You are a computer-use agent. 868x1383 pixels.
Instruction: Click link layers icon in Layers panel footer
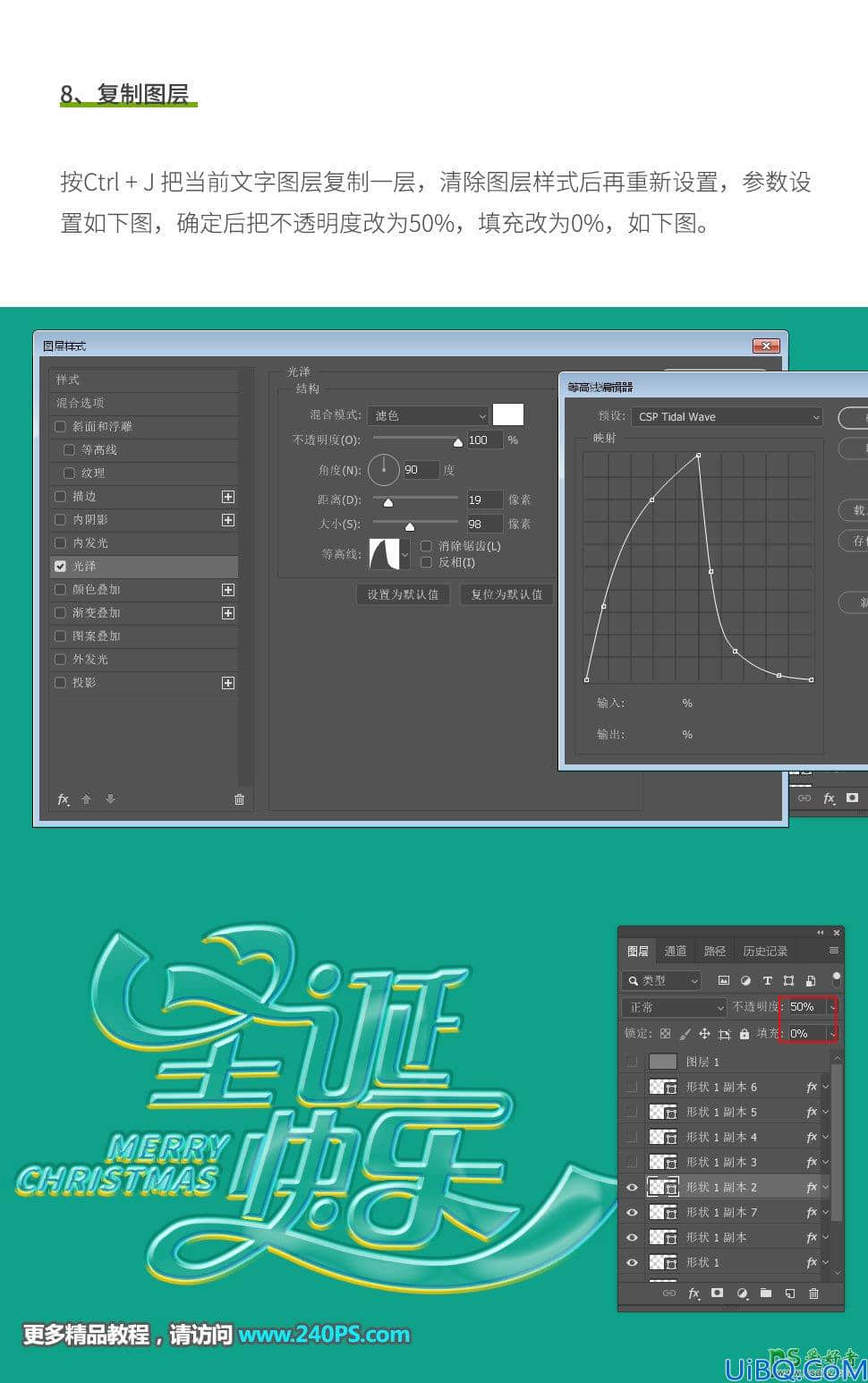coord(668,1293)
